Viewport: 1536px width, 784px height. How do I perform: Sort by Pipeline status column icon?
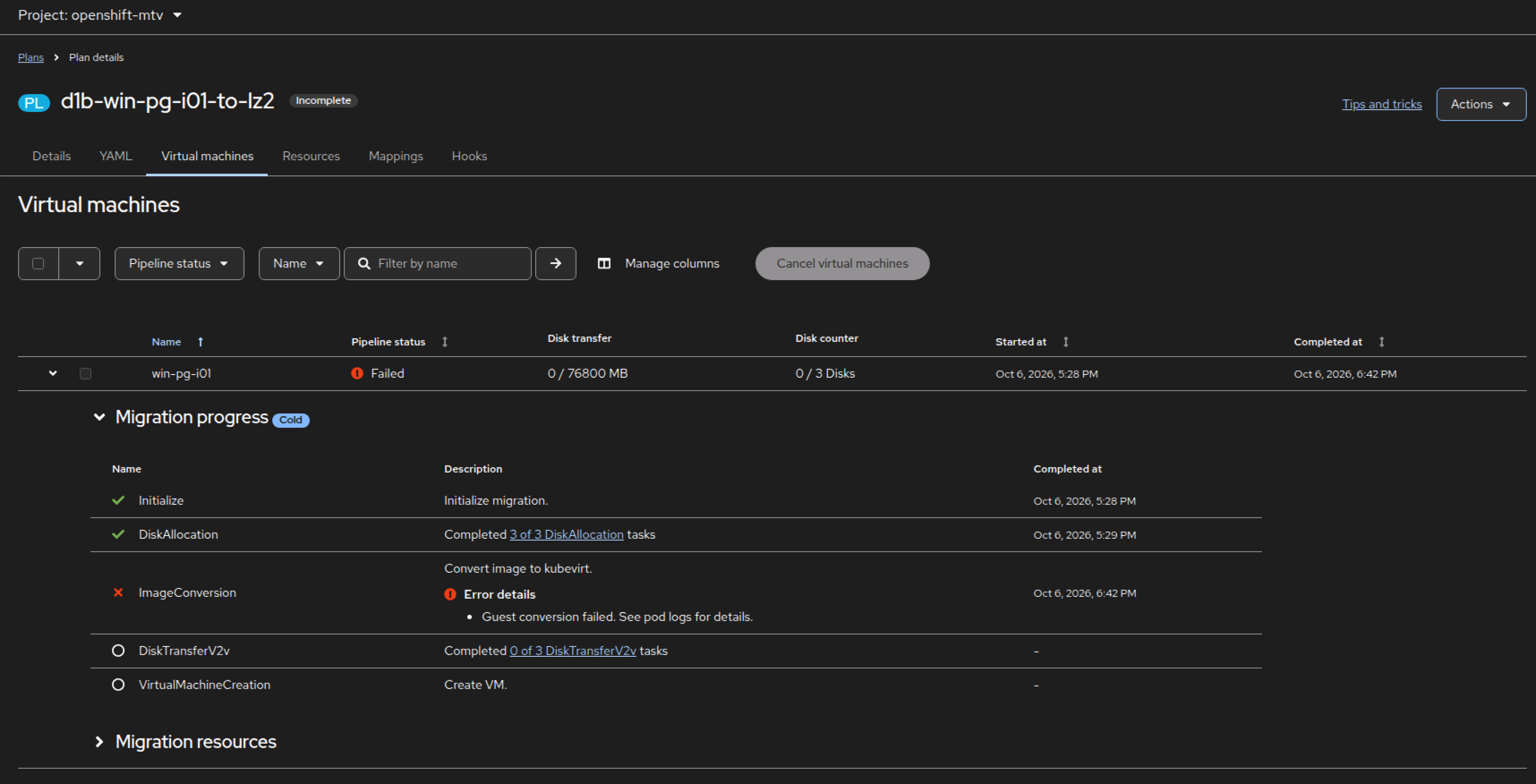click(445, 342)
